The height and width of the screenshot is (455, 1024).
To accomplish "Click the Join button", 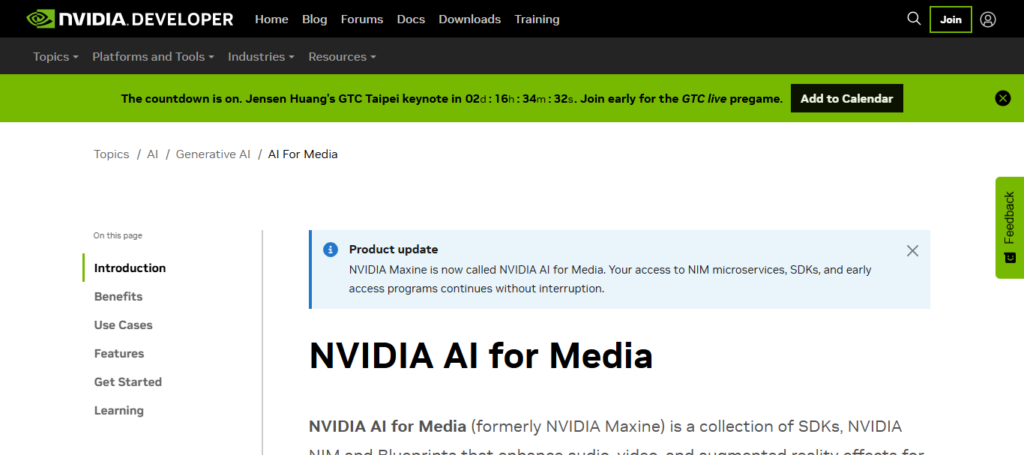I will [951, 20].
